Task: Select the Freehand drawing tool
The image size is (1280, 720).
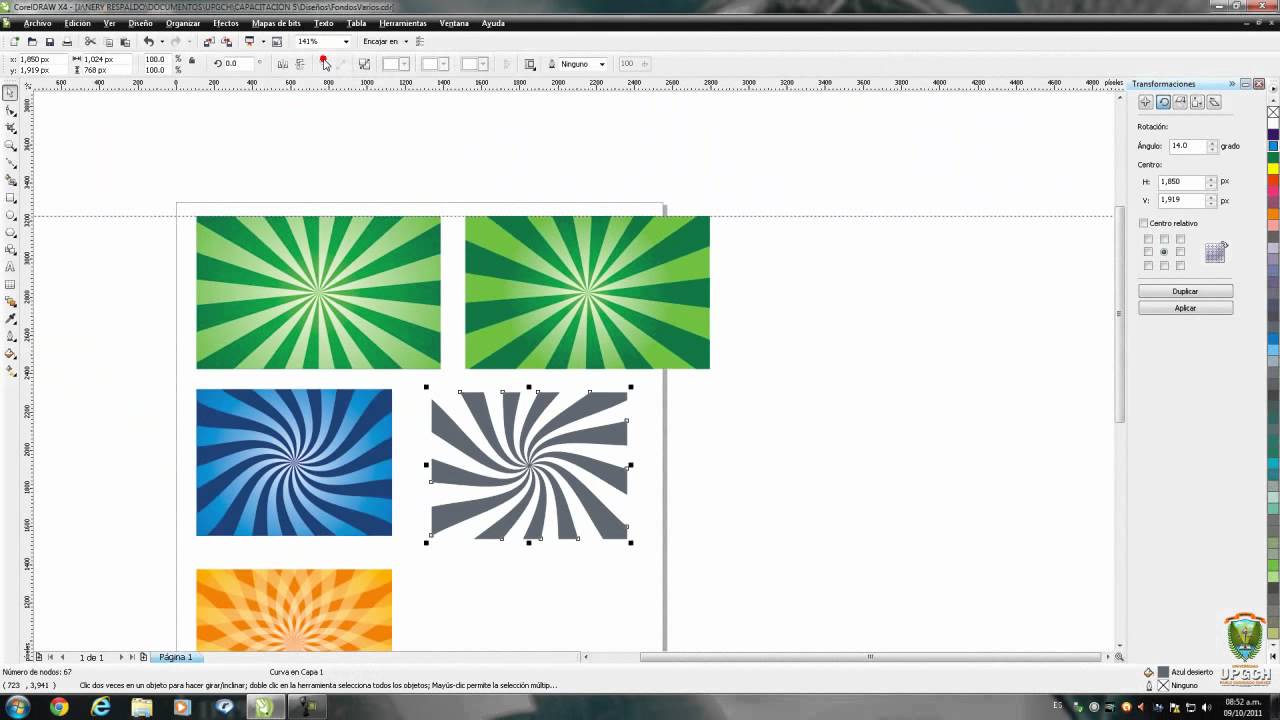Action: coord(11,163)
